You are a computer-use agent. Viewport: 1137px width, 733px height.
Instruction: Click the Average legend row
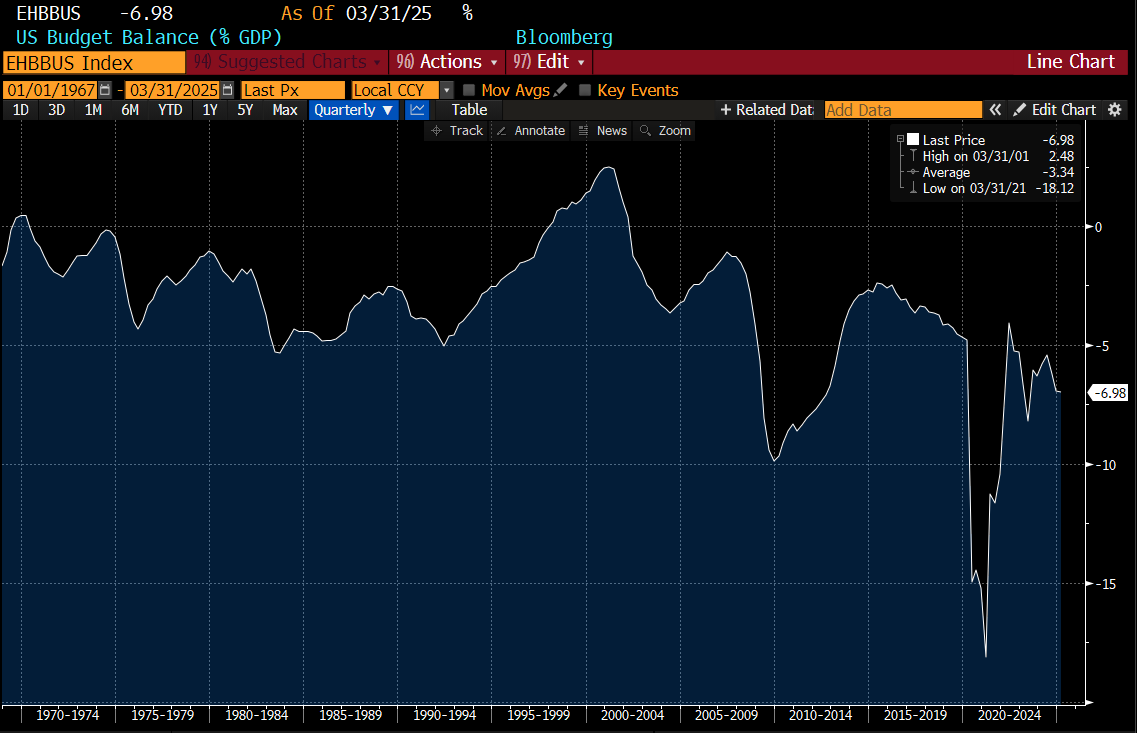(x=991, y=172)
